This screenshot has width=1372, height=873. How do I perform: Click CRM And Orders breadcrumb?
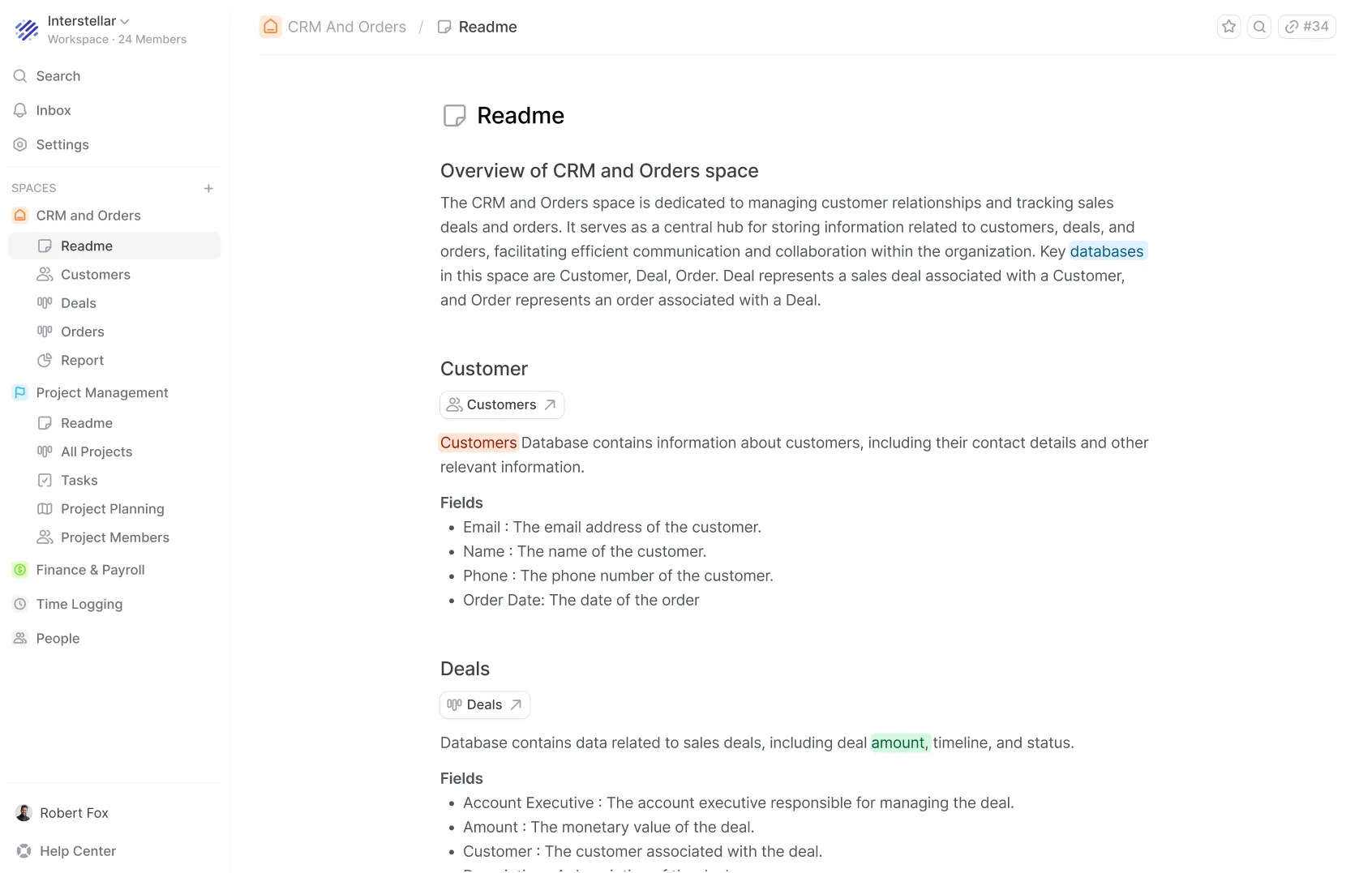click(x=346, y=27)
